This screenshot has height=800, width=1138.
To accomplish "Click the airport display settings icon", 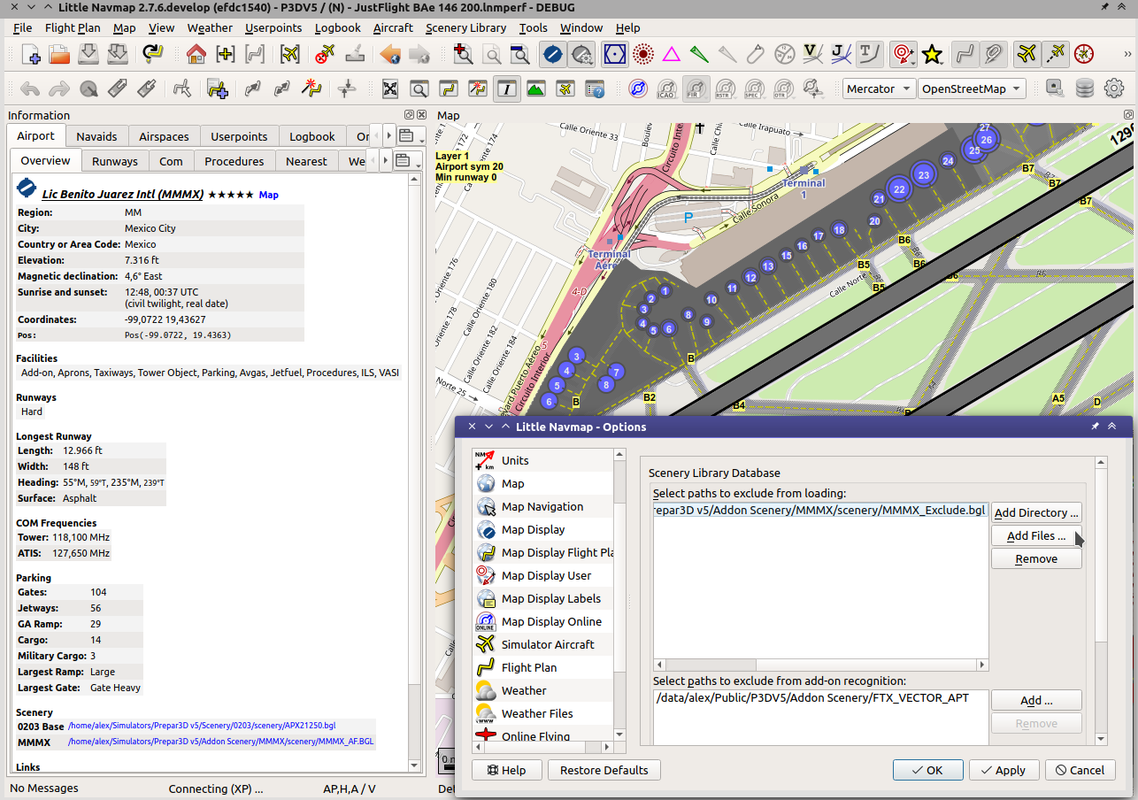I will coord(581,54).
